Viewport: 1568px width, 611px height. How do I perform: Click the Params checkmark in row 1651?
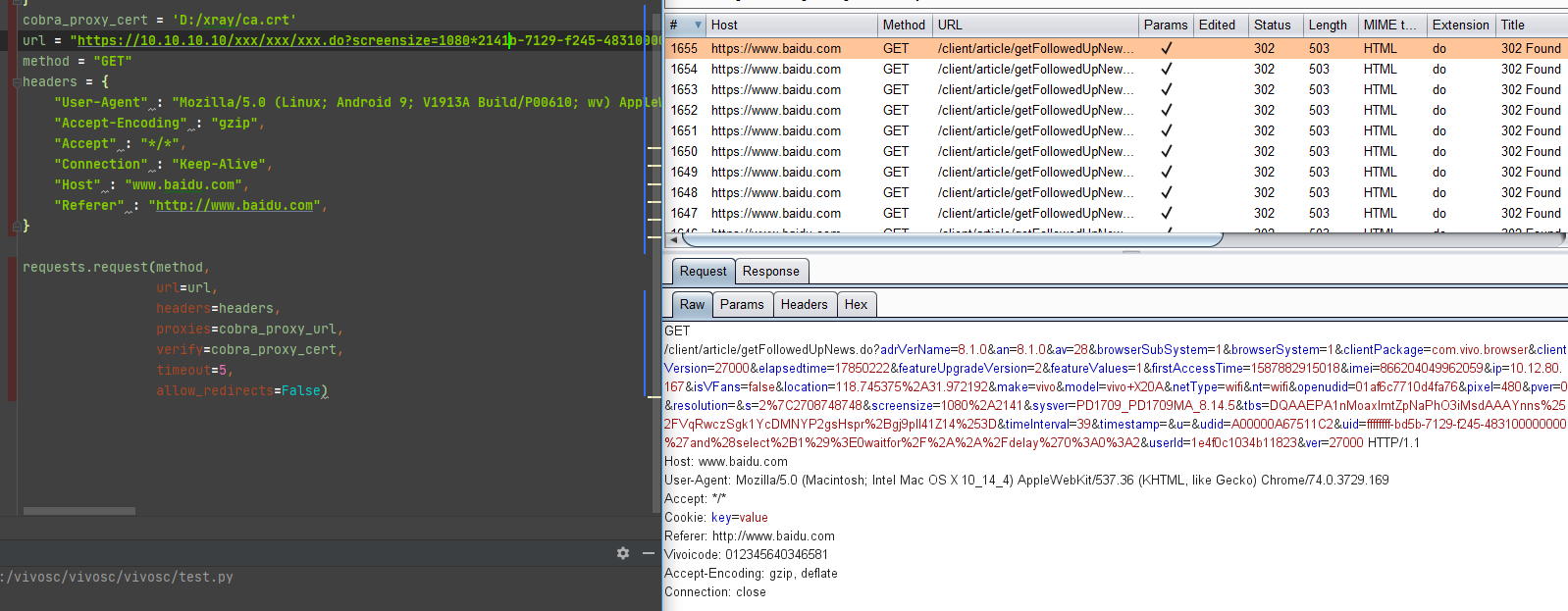pyautogui.click(x=1167, y=130)
